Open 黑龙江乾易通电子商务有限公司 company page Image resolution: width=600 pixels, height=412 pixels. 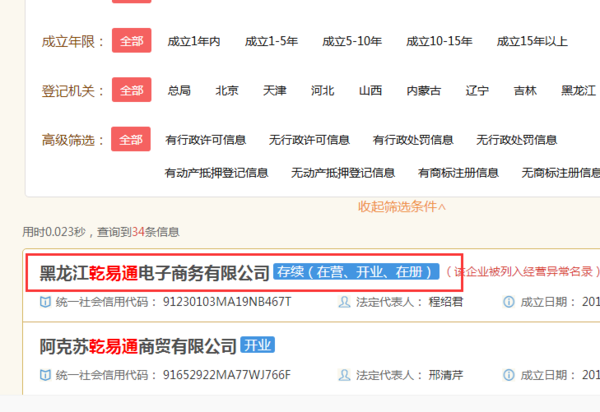[154, 272]
